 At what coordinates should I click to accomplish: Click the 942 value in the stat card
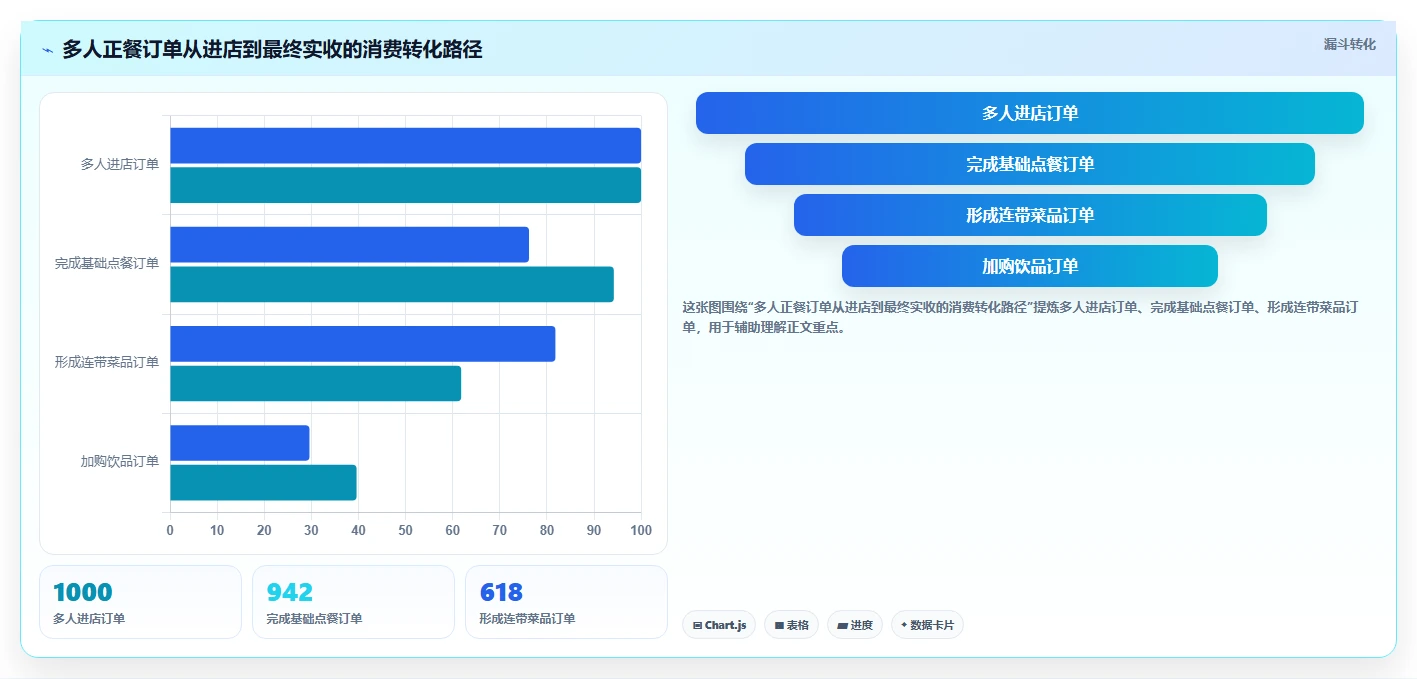pos(290,592)
